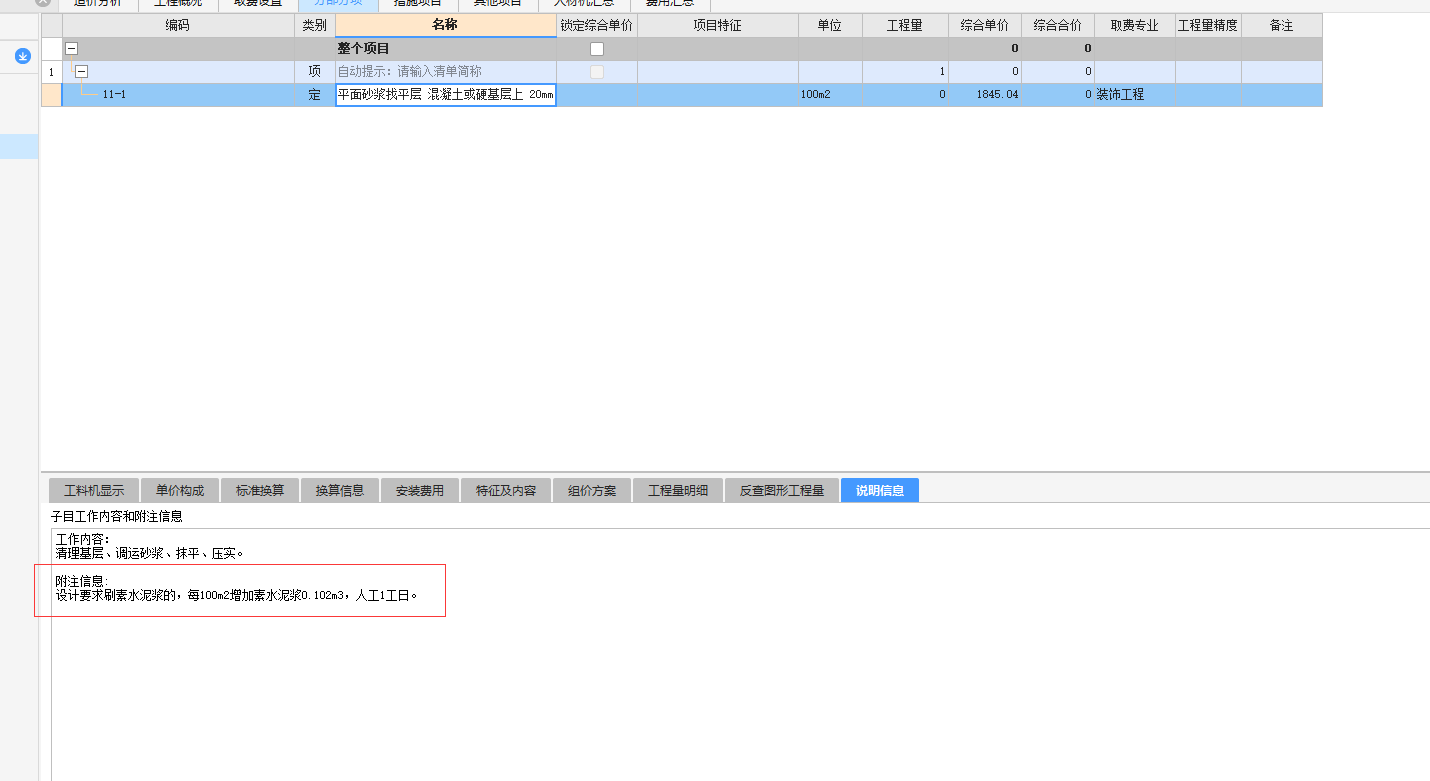Click the 综合单价 column header
Viewport: 1430px width, 781px height.
tap(985, 26)
